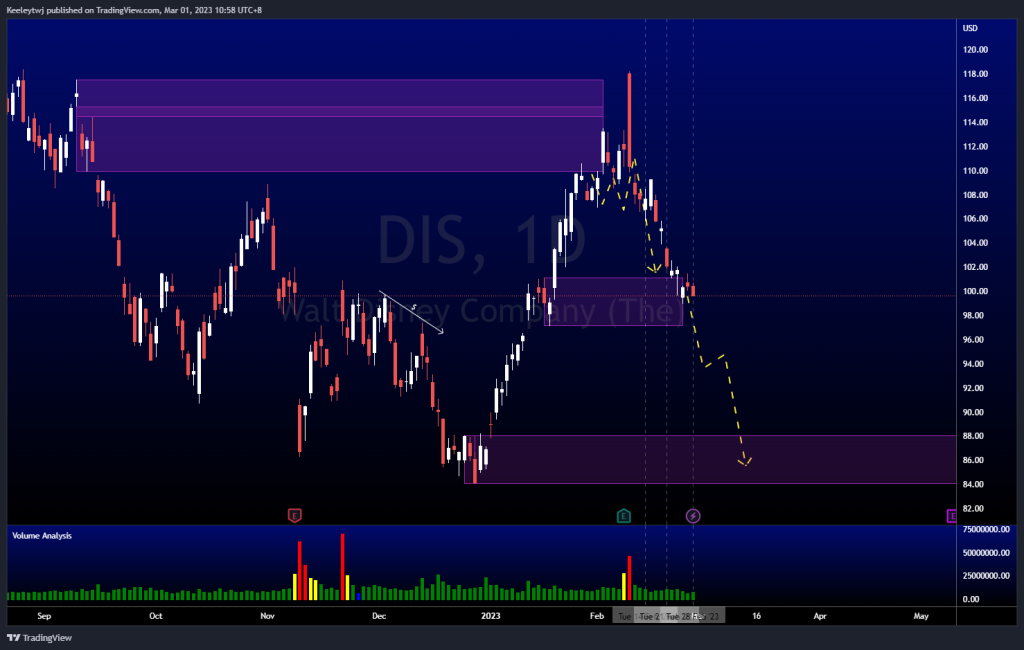Click the pink E badge at the right edge
The height and width of the screenshot is (650, 1024).
950,515
